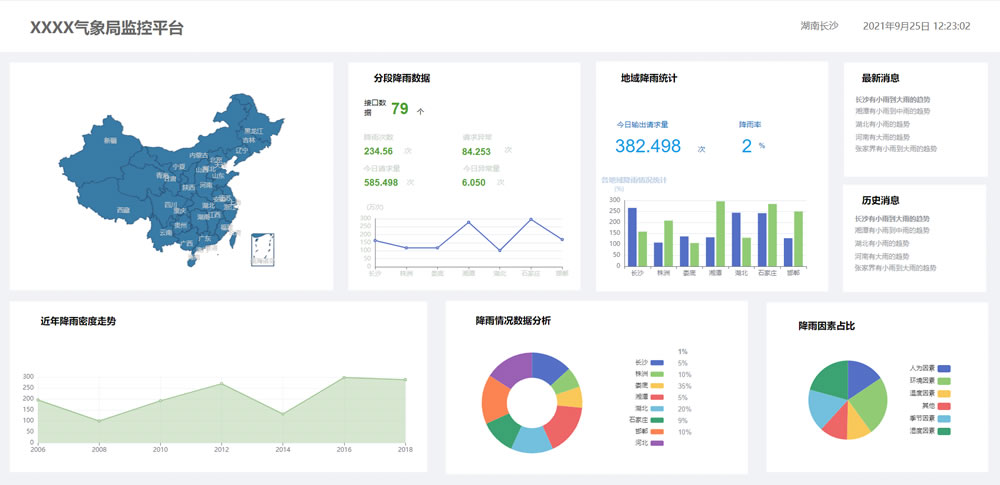The image size is (1000, 485).
Task: Toggle 人为因素 legend in the pie chart
Action: click(x=943, y=368)
